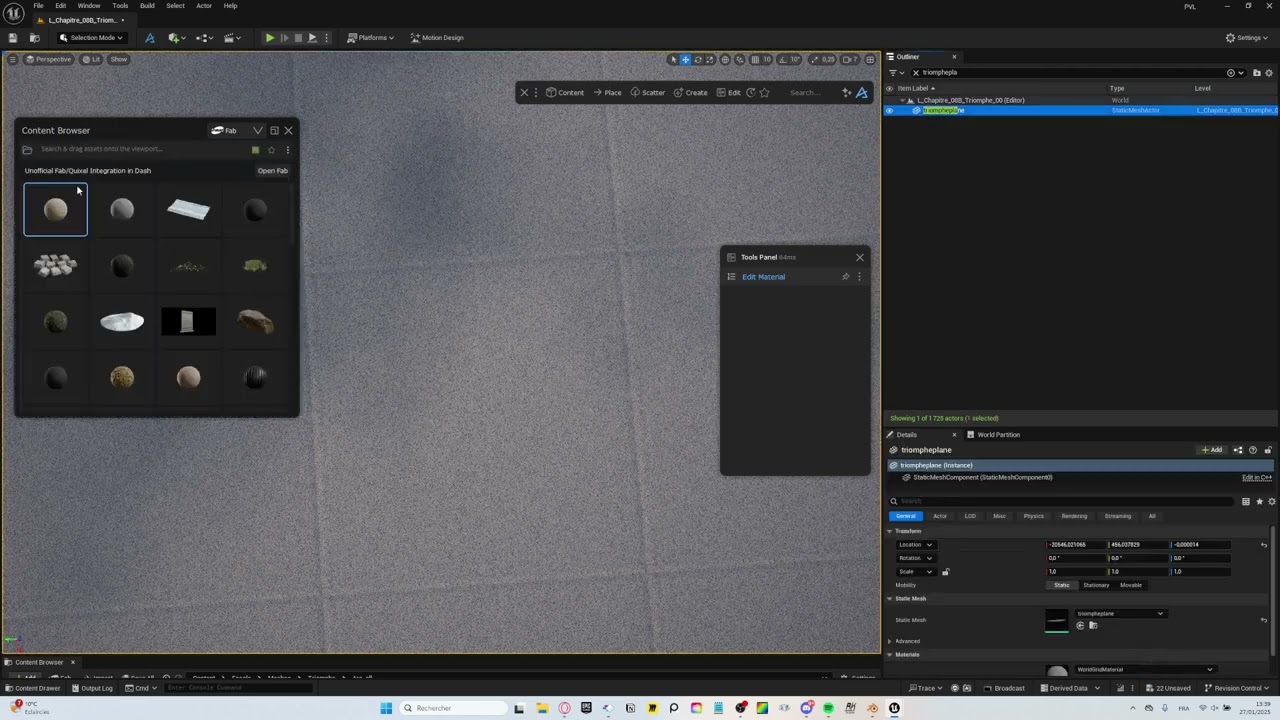Open the Motion Design mode
Screen dimensions: 1280x720
pos(436,38)
